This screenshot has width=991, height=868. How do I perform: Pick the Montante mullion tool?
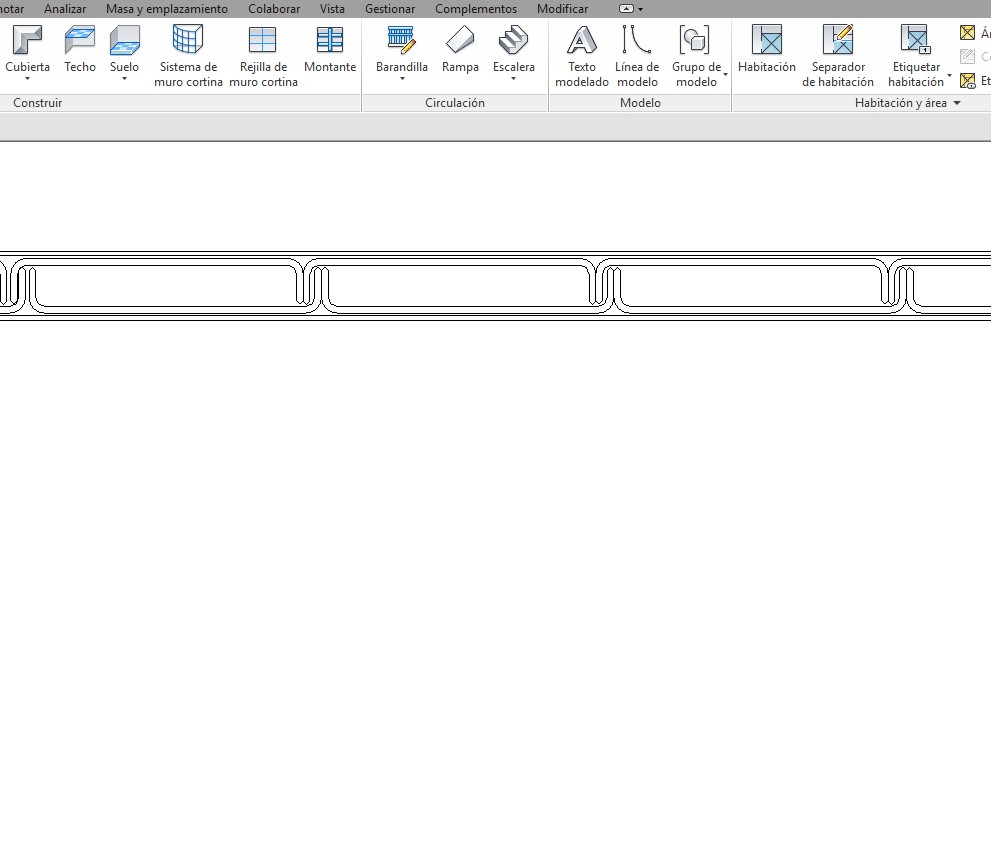pos(329,50)
